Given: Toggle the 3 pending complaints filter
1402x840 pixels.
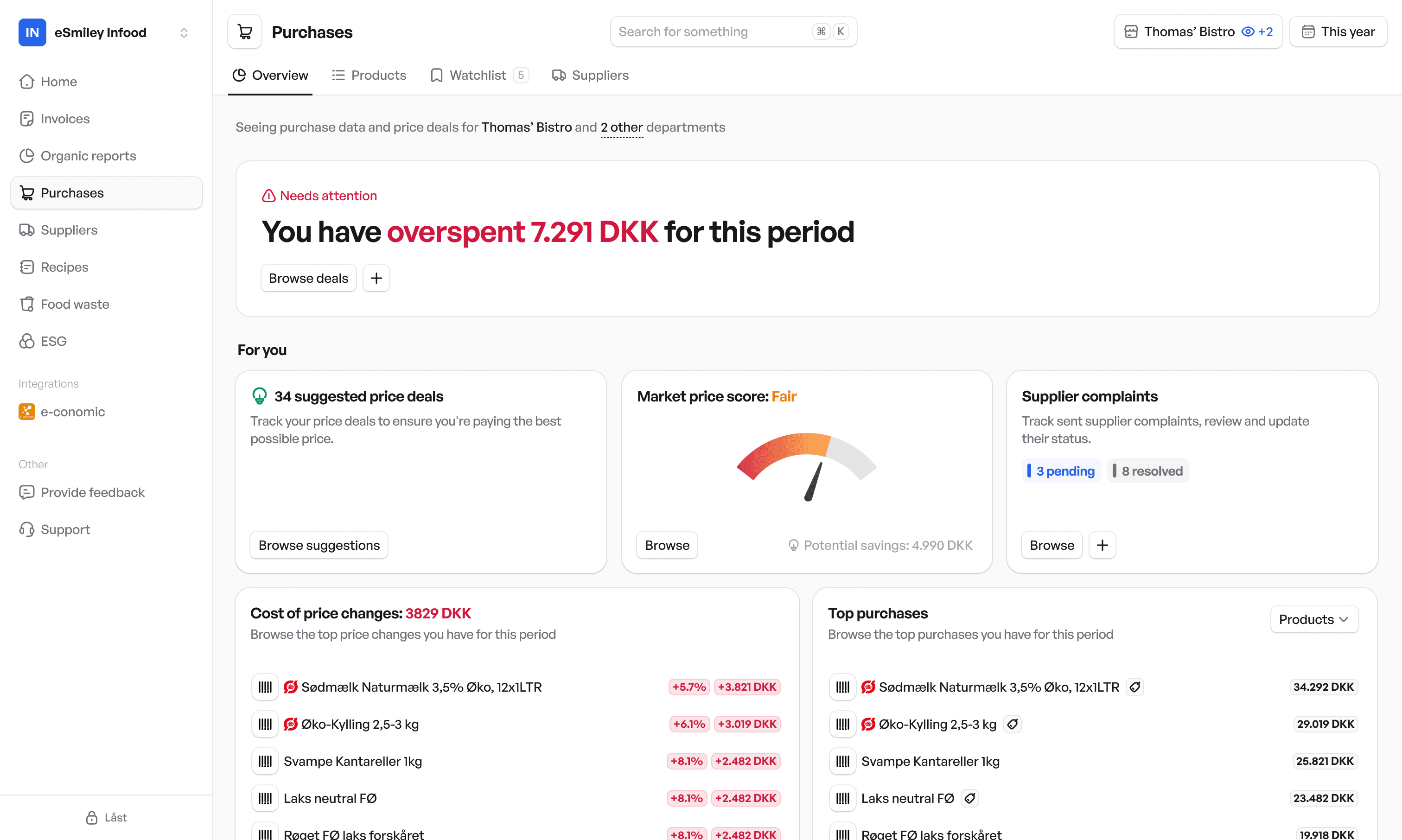Looking at the screenshot, I should pos(1061,471).
